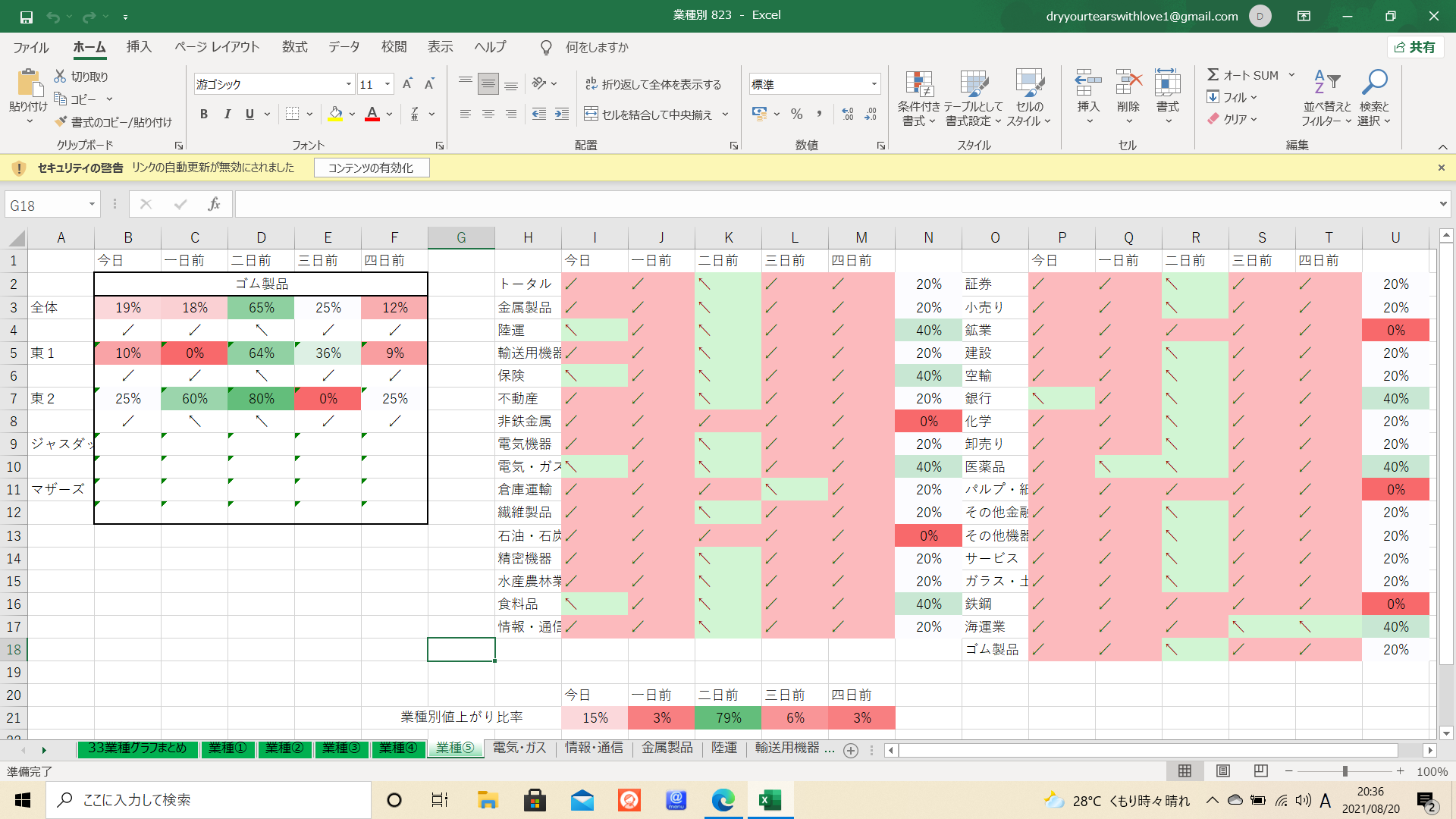Click the insert function fx icon
The height and width of the screenshot is (819, 1456).
[x=214, y=204]
